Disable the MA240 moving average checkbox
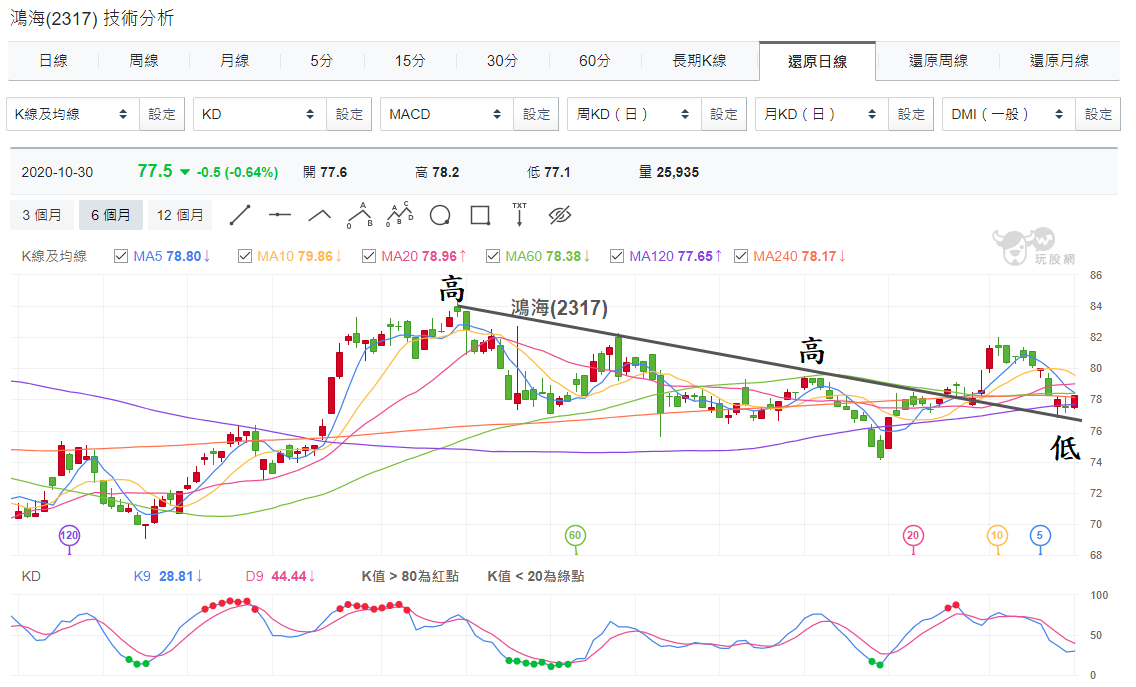1136x687 pixels. [740, 256]
